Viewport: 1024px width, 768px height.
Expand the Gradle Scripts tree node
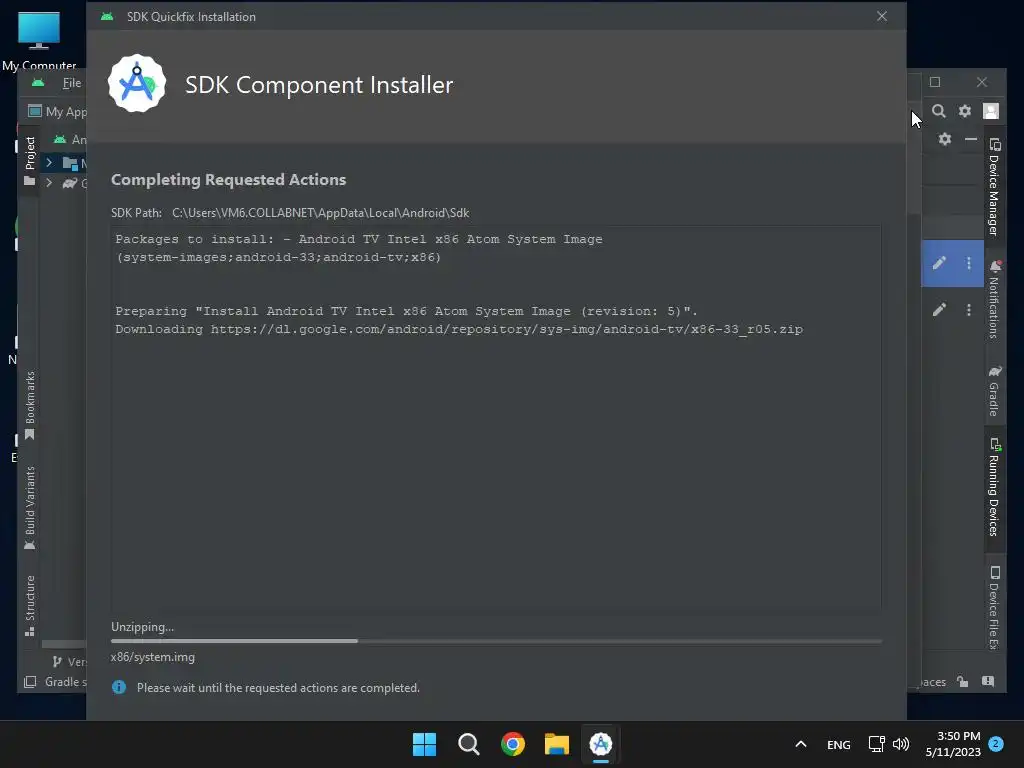pos(49,183)
